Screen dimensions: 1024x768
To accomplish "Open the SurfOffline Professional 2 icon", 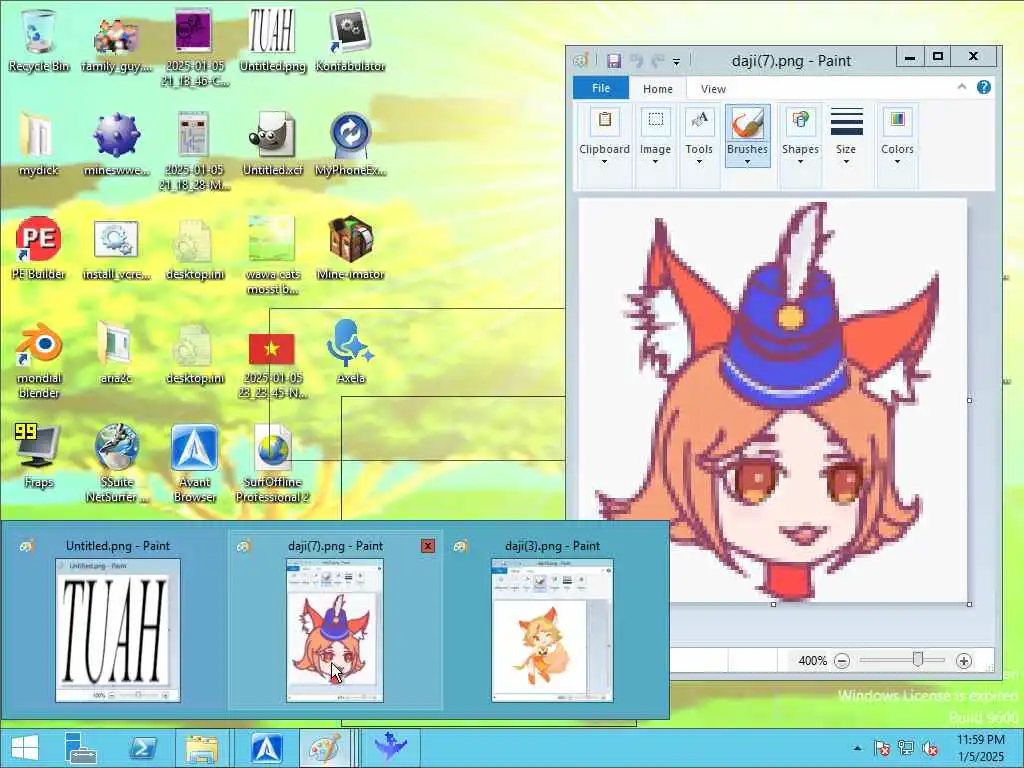I will coord(272,462).
